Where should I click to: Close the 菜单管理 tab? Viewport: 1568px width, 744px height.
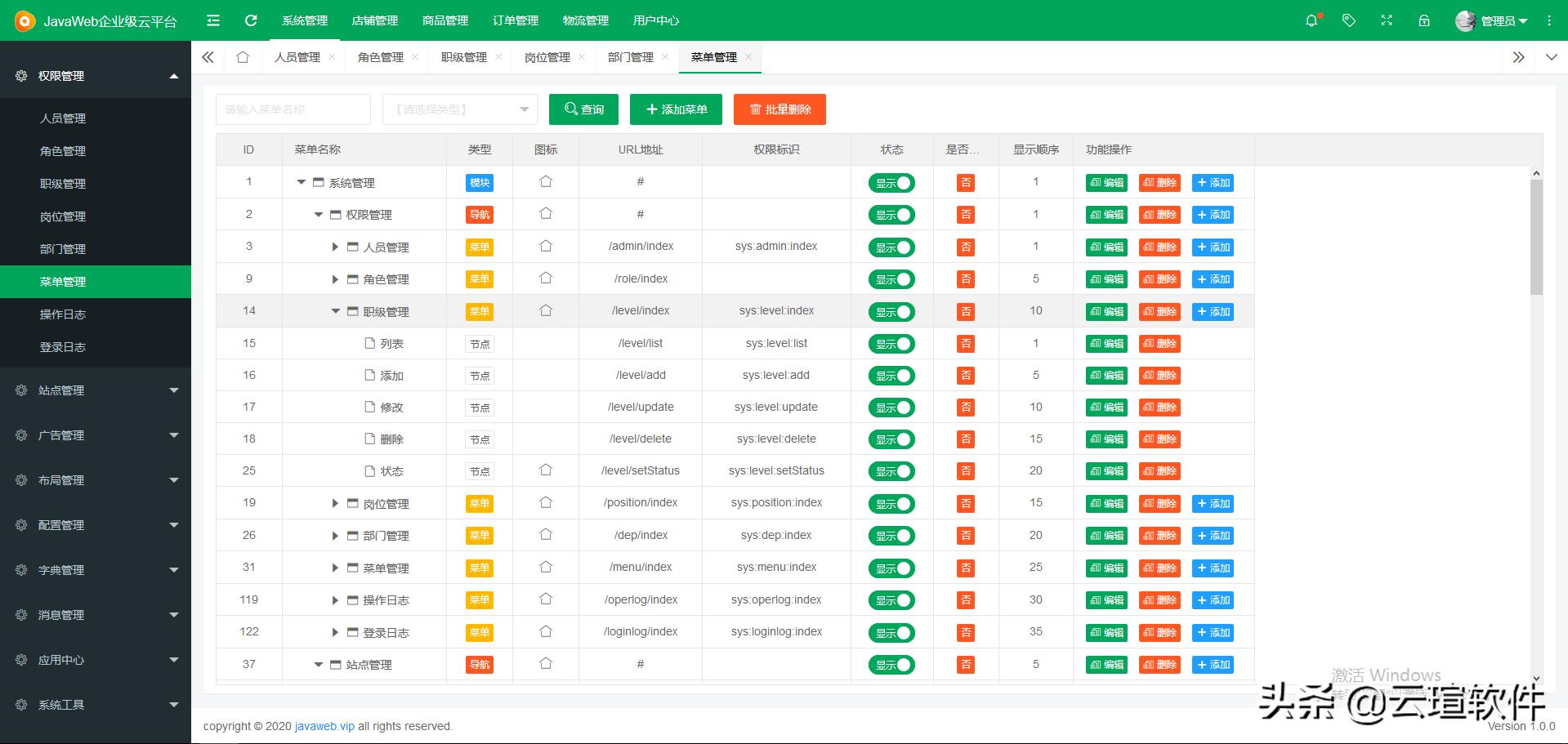(748, 56)
